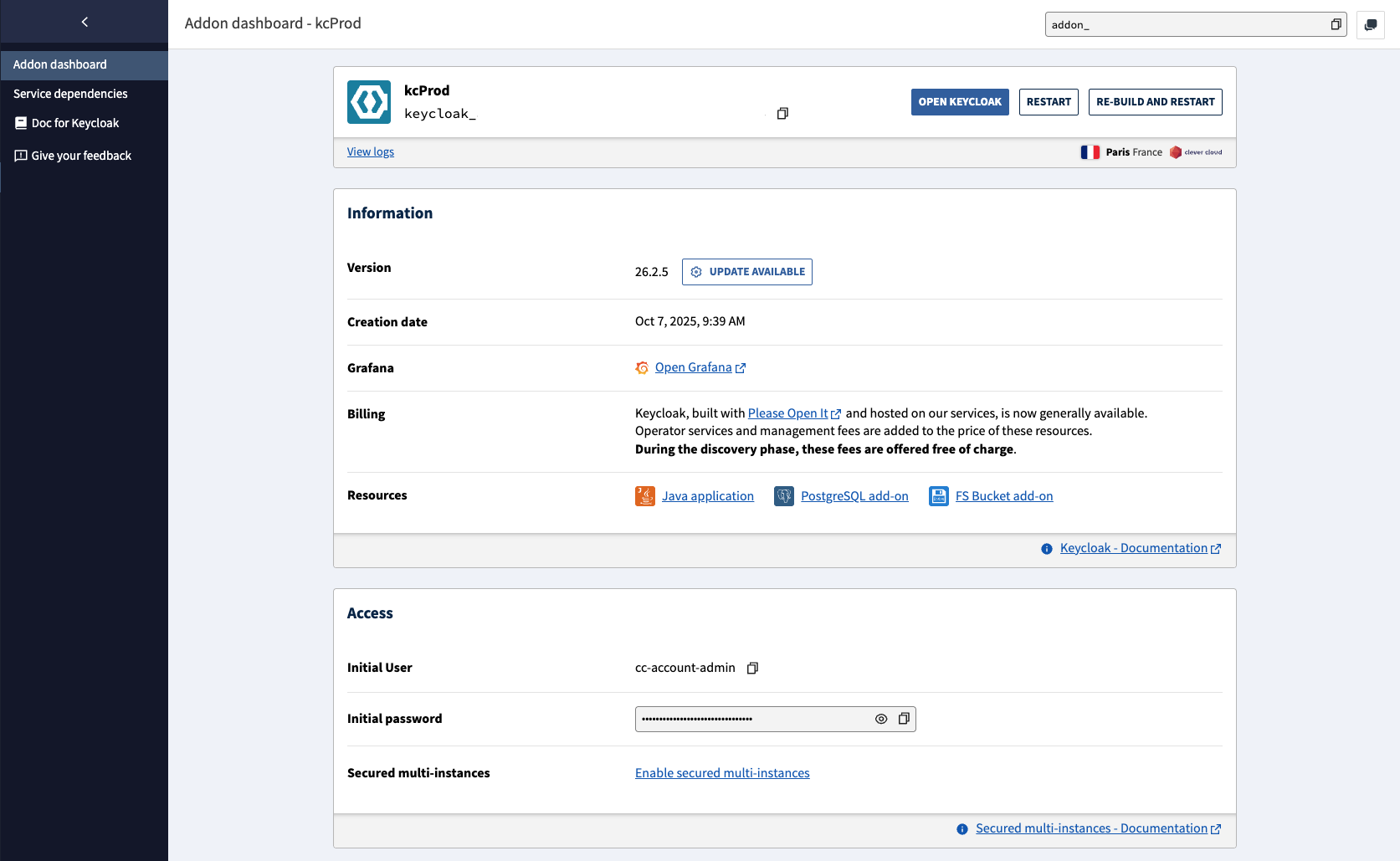Click the Keycloak logo icon

tap(369, 102)
